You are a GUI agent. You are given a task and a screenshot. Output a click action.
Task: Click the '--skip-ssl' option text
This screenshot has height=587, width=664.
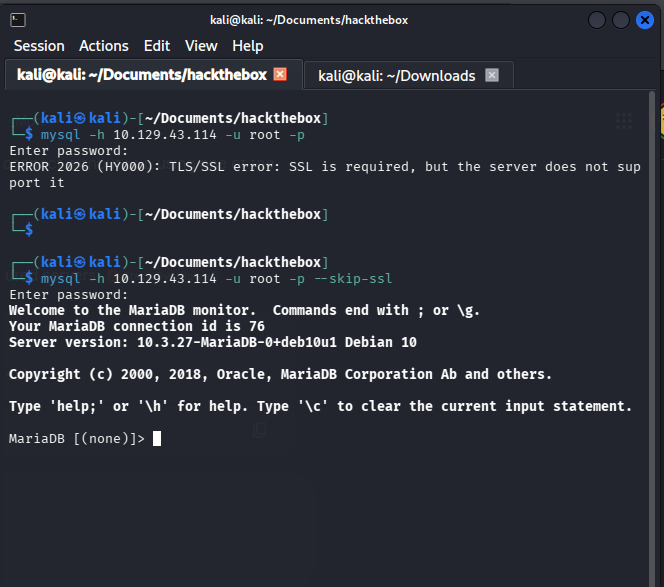tap(353, 278)
